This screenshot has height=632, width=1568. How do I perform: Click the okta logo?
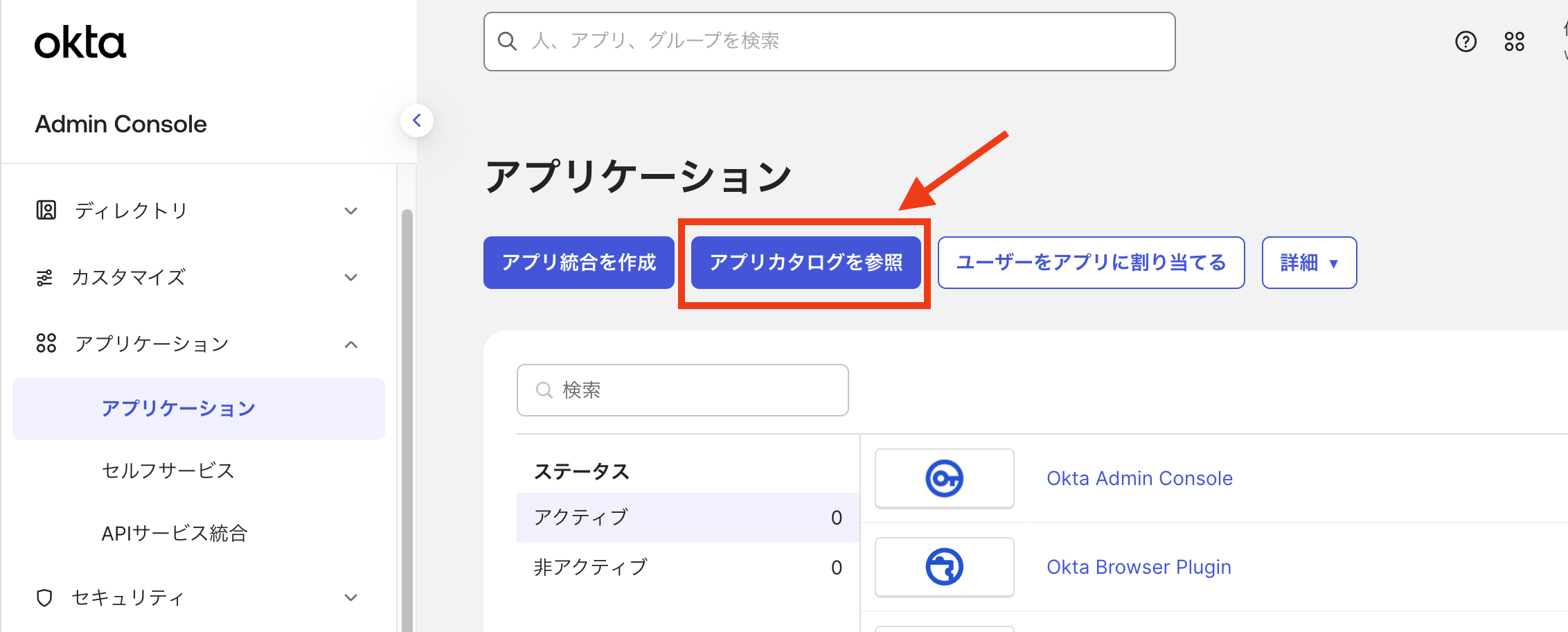point(80,43)
